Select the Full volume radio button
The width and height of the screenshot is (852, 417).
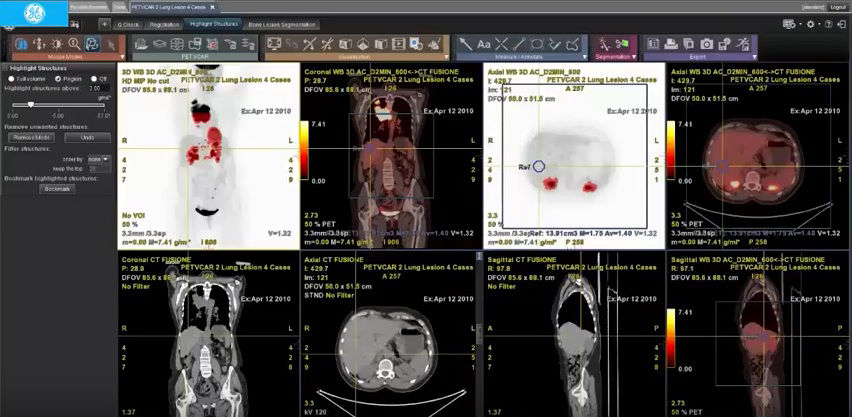(11, 79)
